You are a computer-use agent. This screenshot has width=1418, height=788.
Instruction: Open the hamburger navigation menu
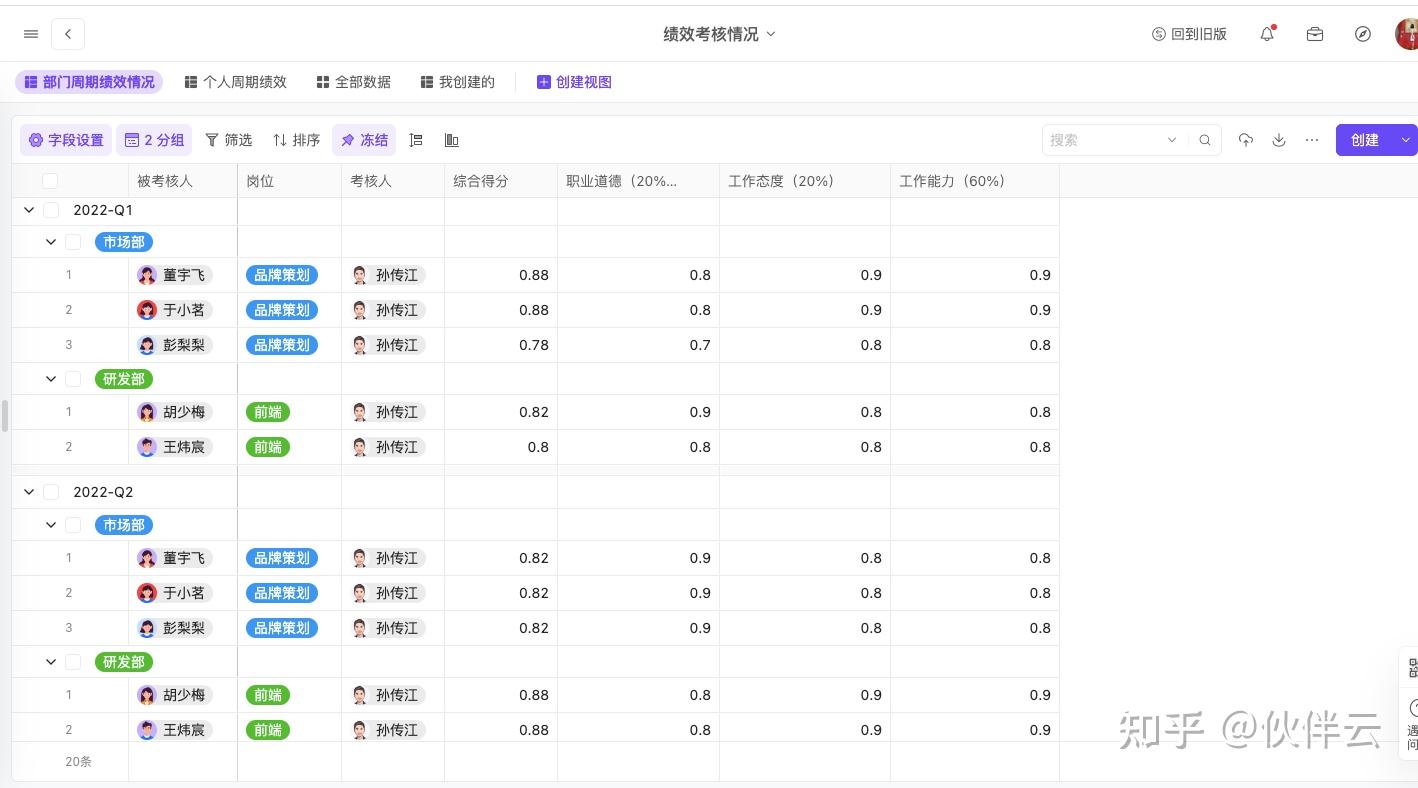31,34
